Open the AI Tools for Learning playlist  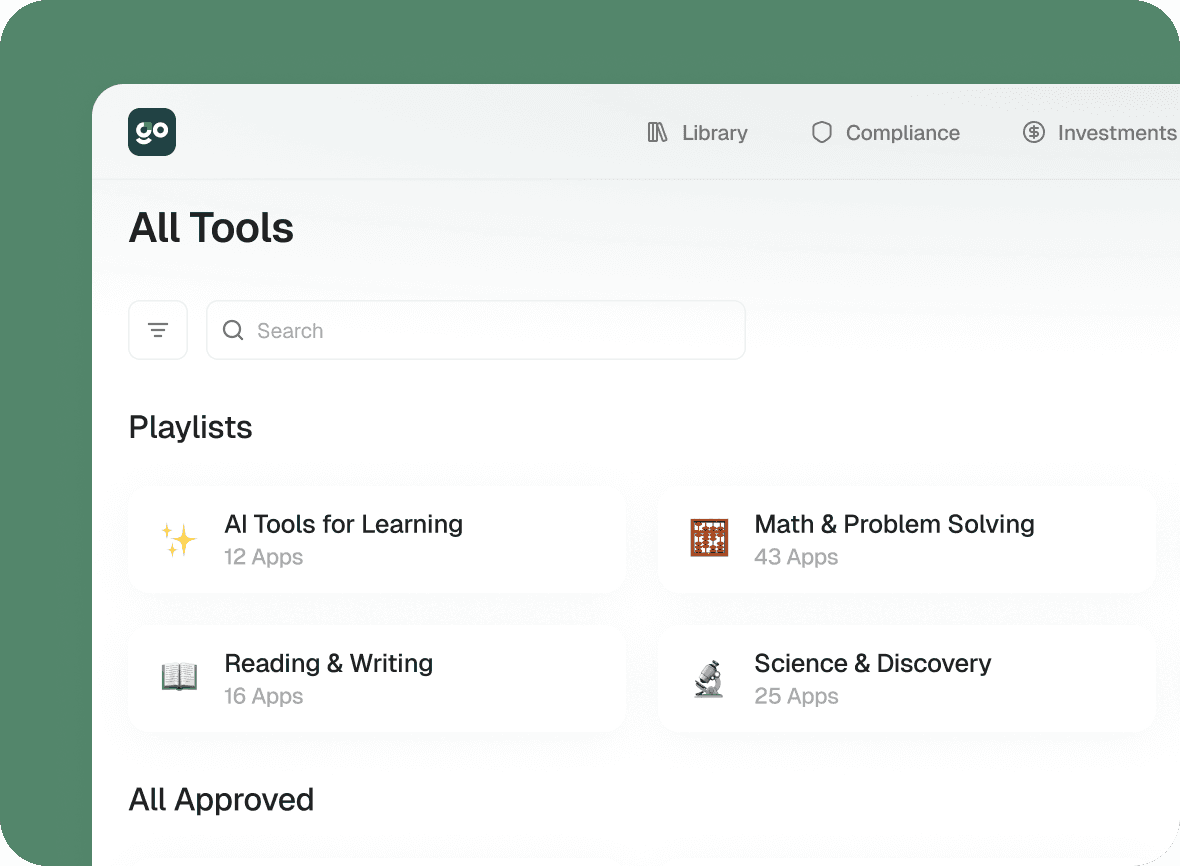click(x=378, y=539)
